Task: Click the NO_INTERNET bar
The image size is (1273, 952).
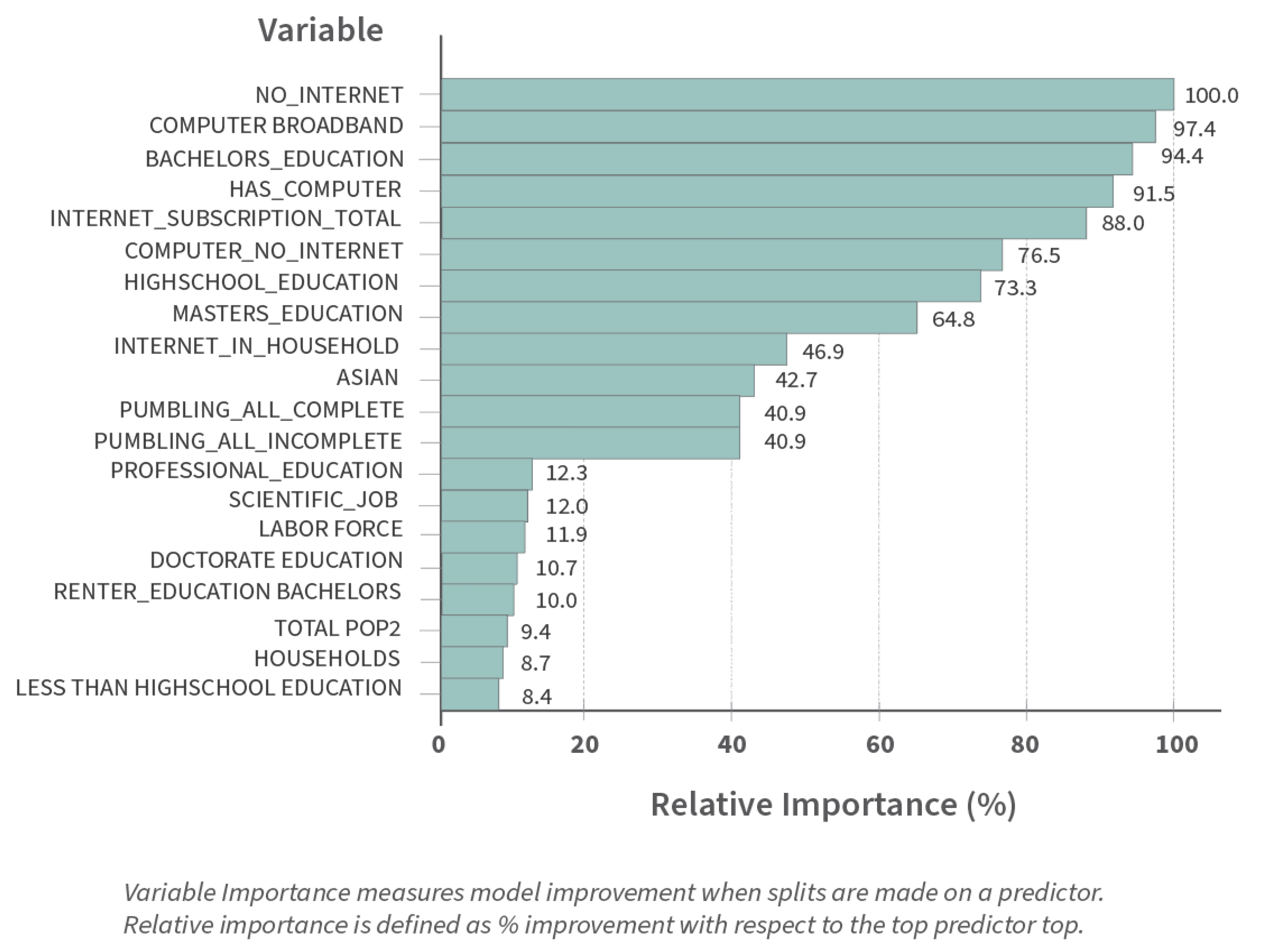Action: [x=807, y=94]
